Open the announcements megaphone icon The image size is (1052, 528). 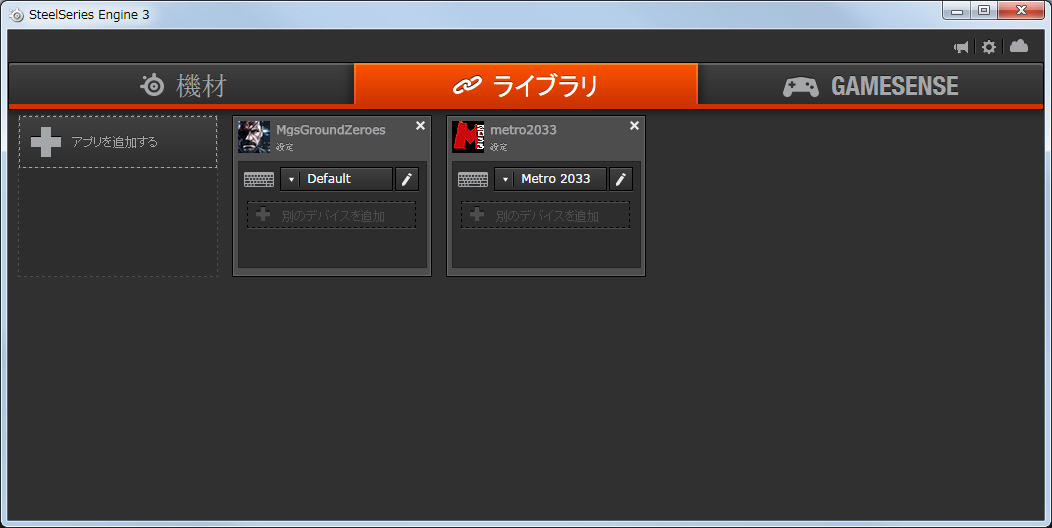pos(961,47)
